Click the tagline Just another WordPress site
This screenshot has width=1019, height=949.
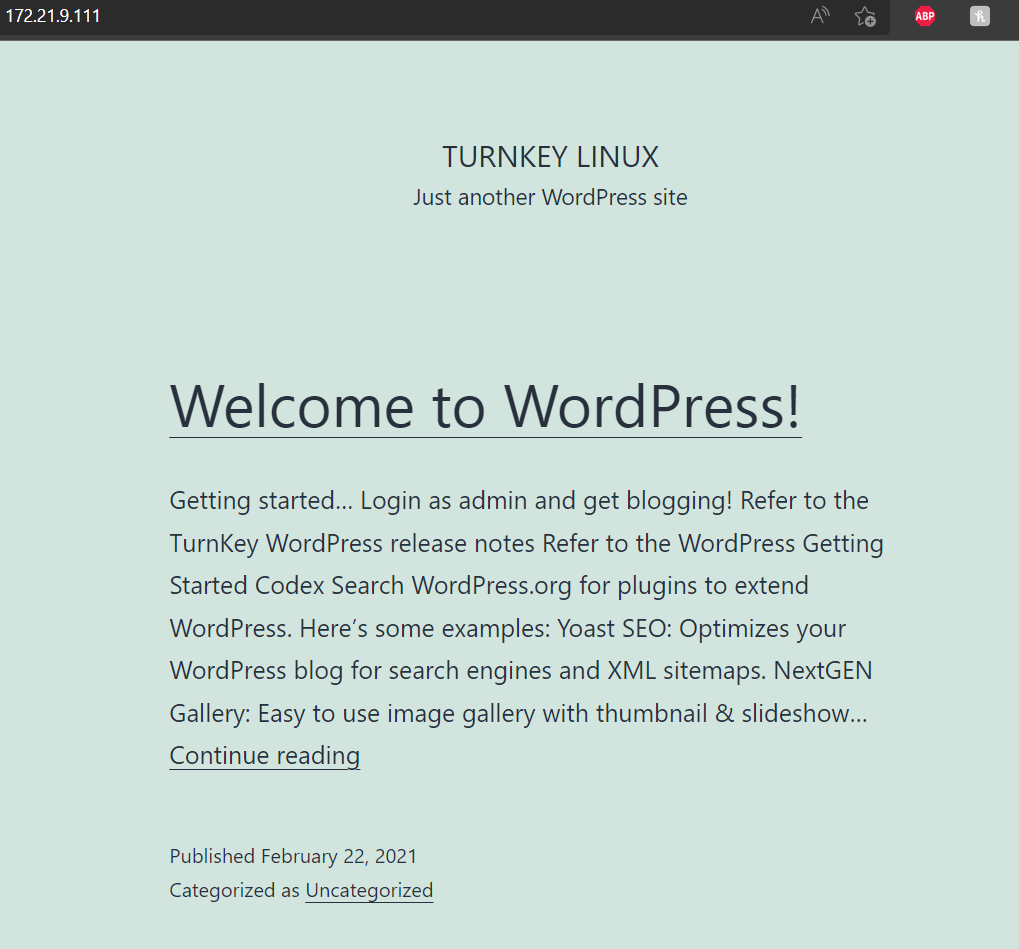550,197
